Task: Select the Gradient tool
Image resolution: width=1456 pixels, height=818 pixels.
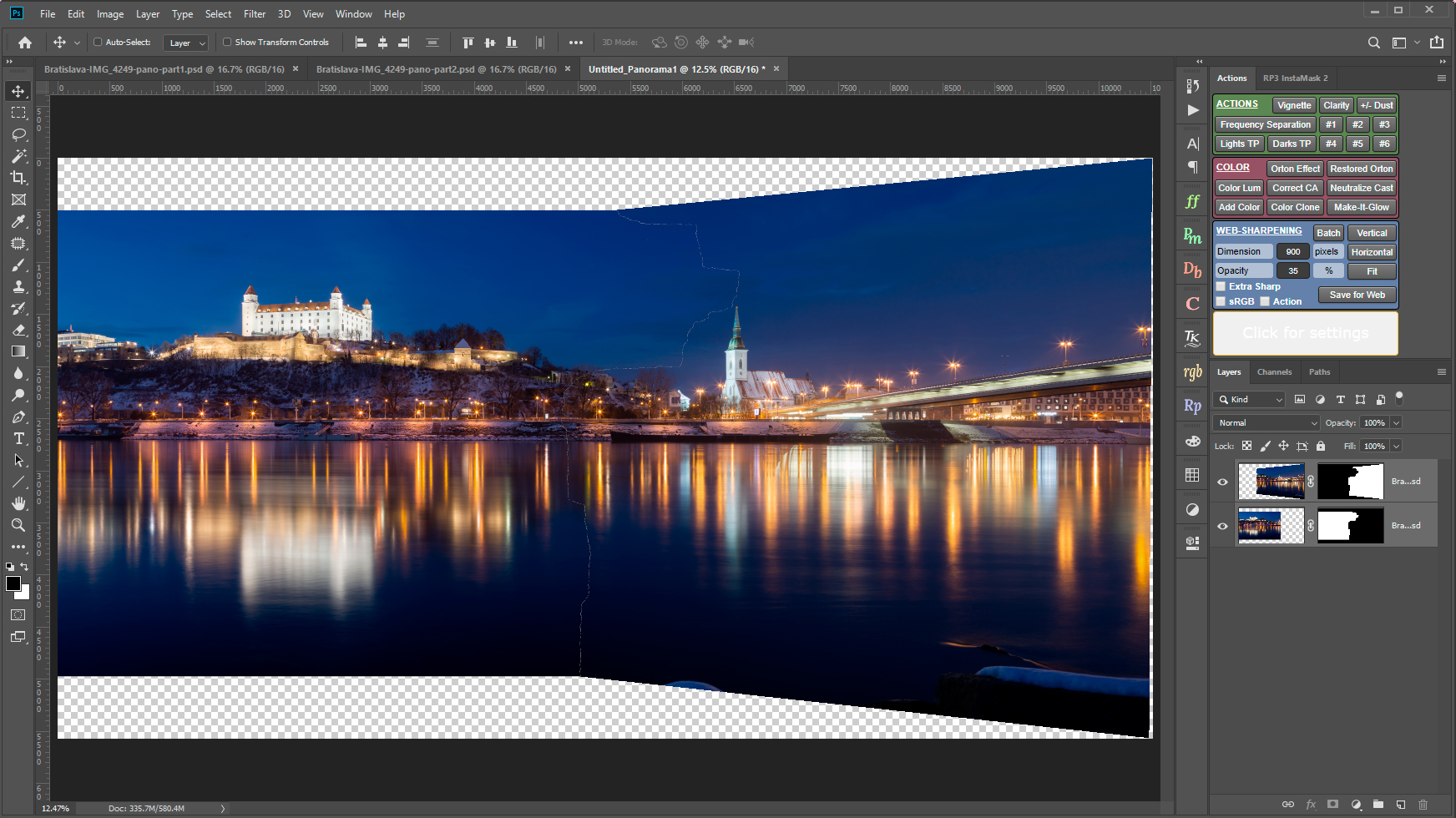Action: pyautogui.click(x=18, y=351)
